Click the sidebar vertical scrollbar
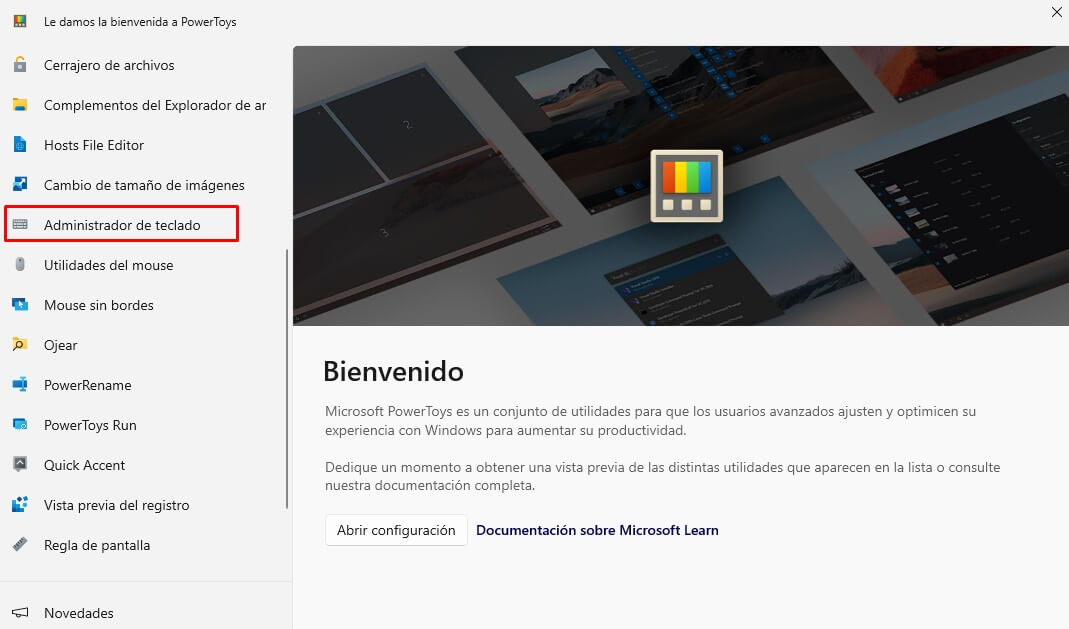Viewport: 1069px width, 629px height. (287, 378)
